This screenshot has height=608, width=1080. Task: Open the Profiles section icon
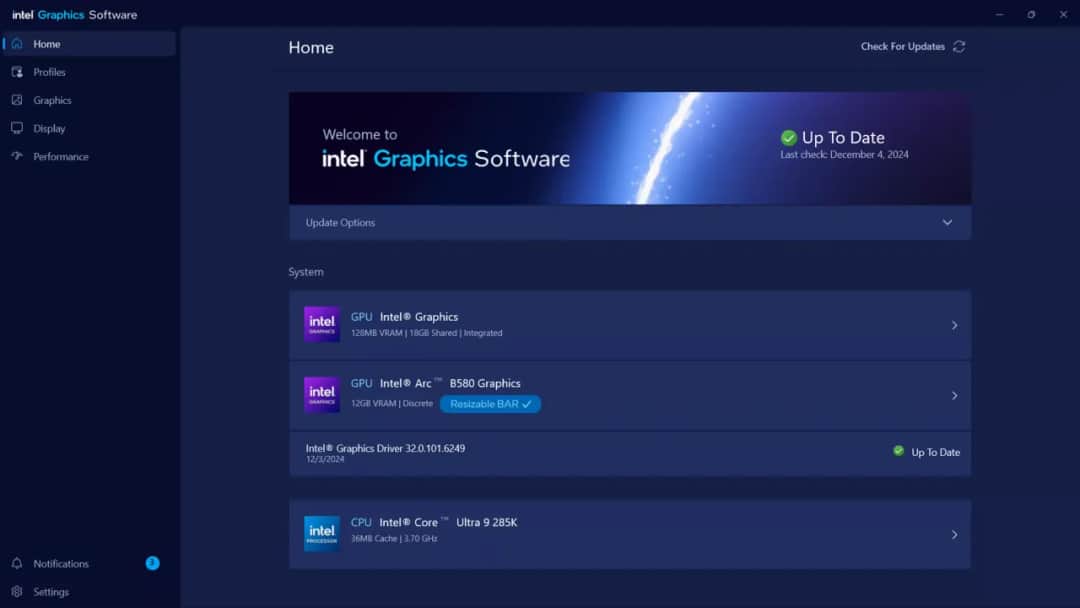[x=17, y=71]
